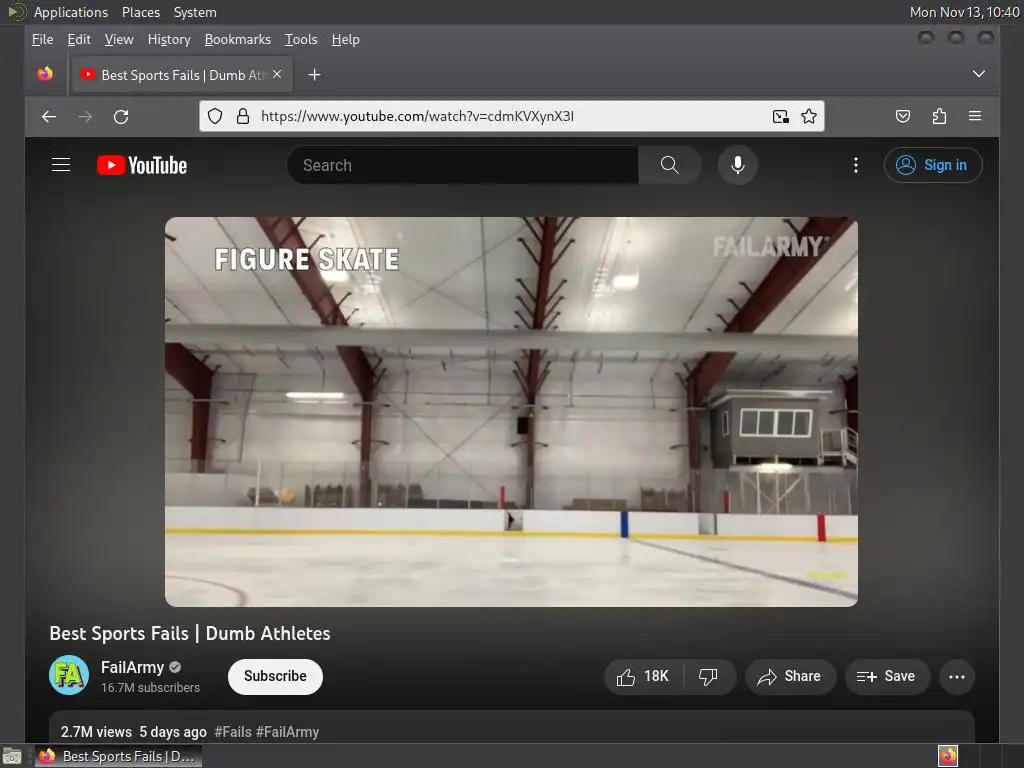Open the Places system menu
The width and height of the screenshot is (1024, 768).
pos(141,12)
